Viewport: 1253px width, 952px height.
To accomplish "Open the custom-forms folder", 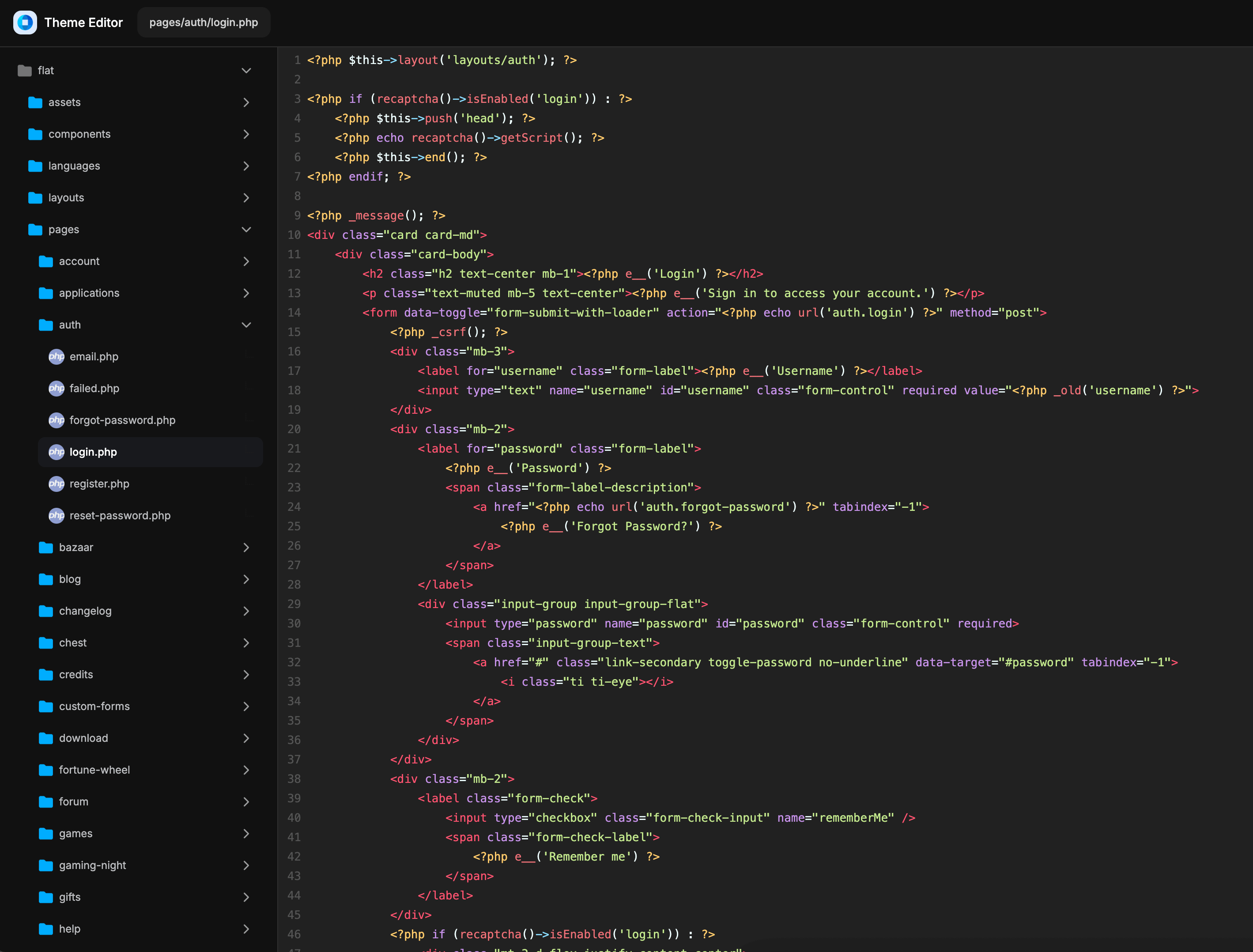I will (x=94, y=706).
